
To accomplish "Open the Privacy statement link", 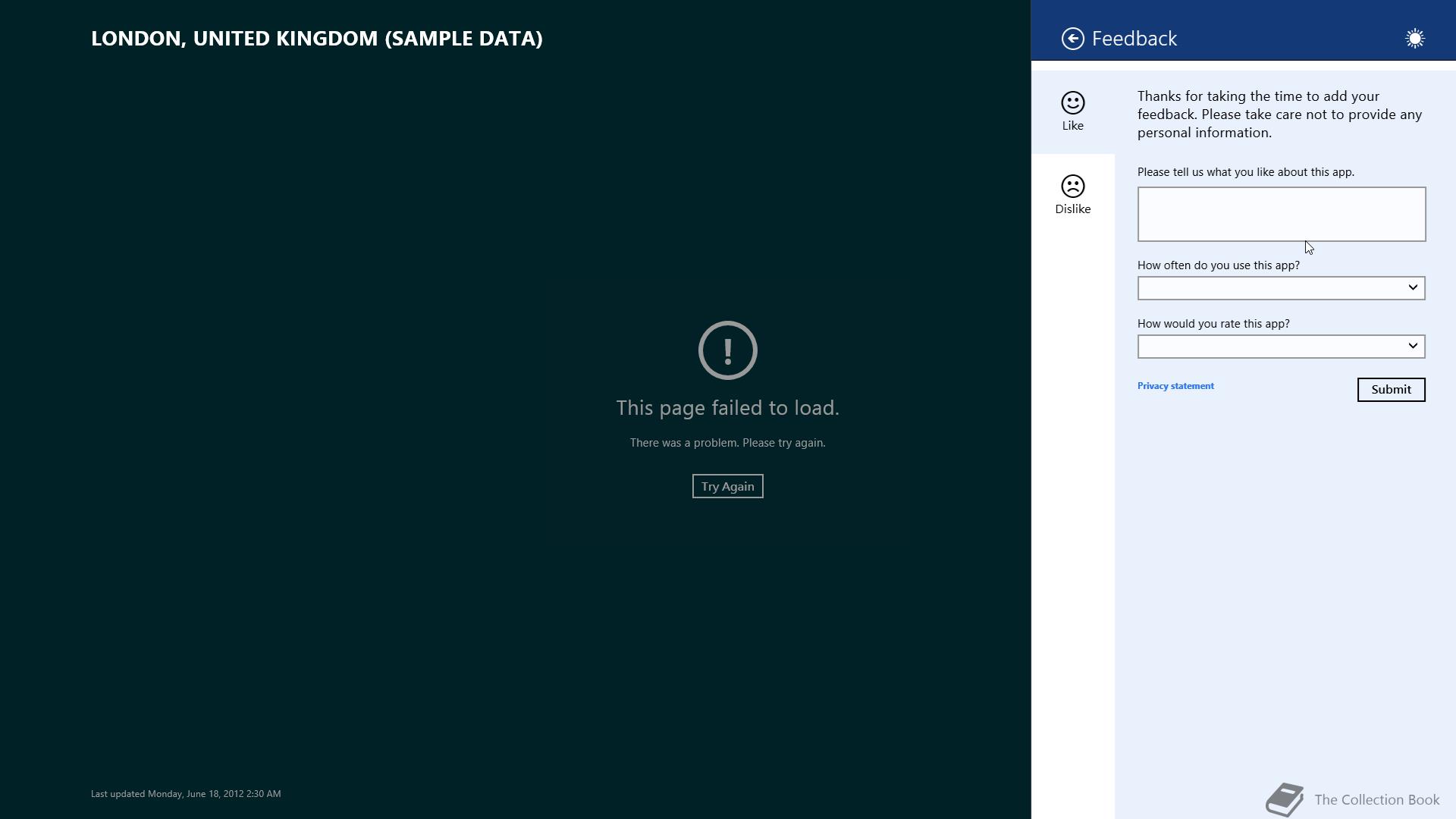I will (1175, 386).
